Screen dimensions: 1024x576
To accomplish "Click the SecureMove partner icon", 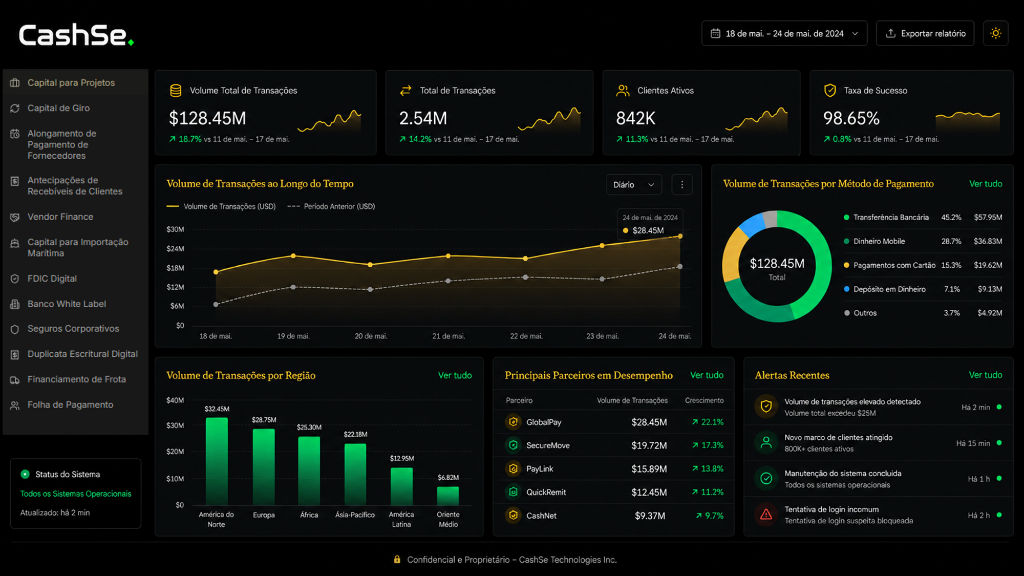I will point(513,445).
